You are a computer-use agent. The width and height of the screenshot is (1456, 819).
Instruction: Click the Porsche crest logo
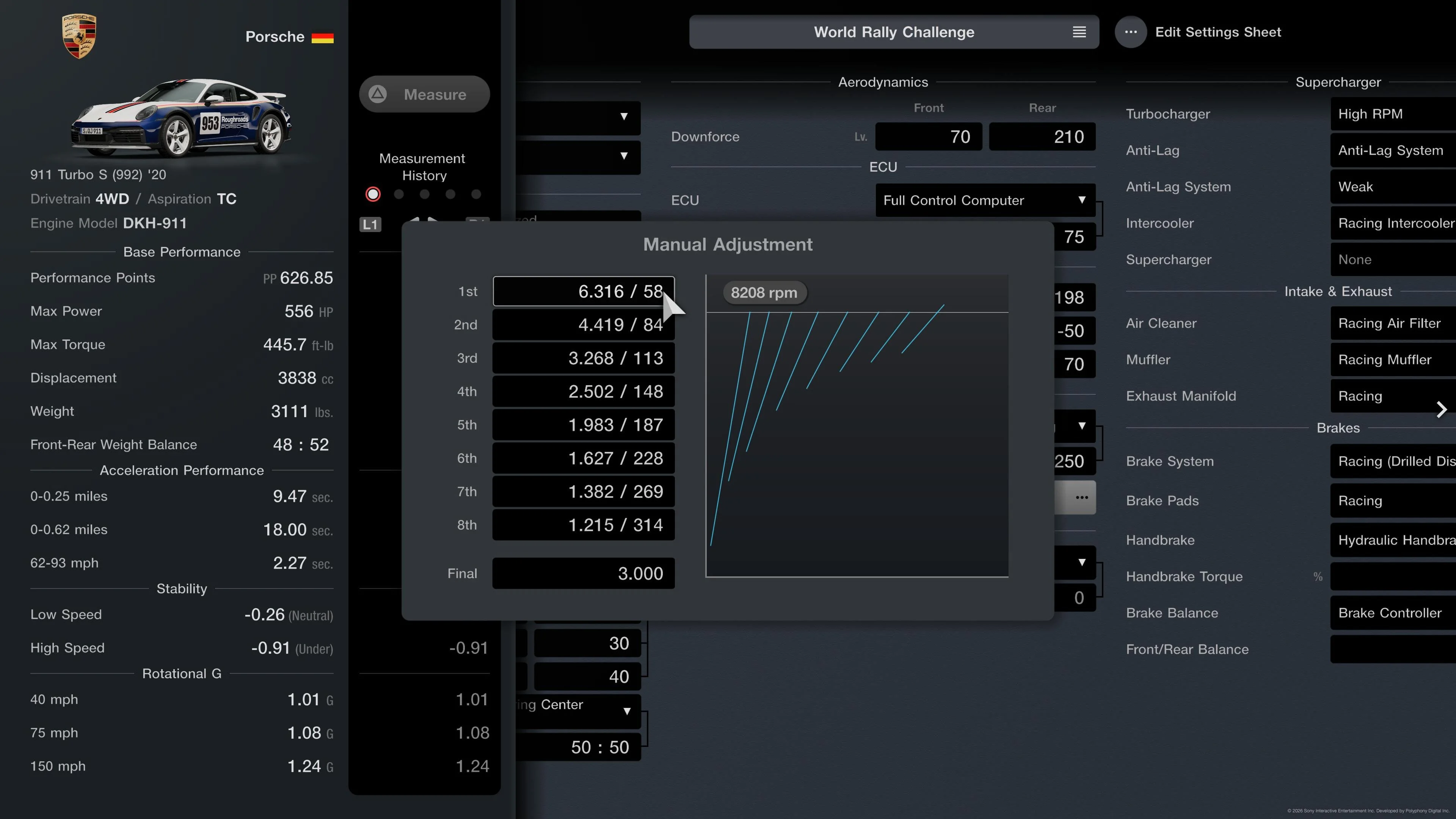coord(79,36)
